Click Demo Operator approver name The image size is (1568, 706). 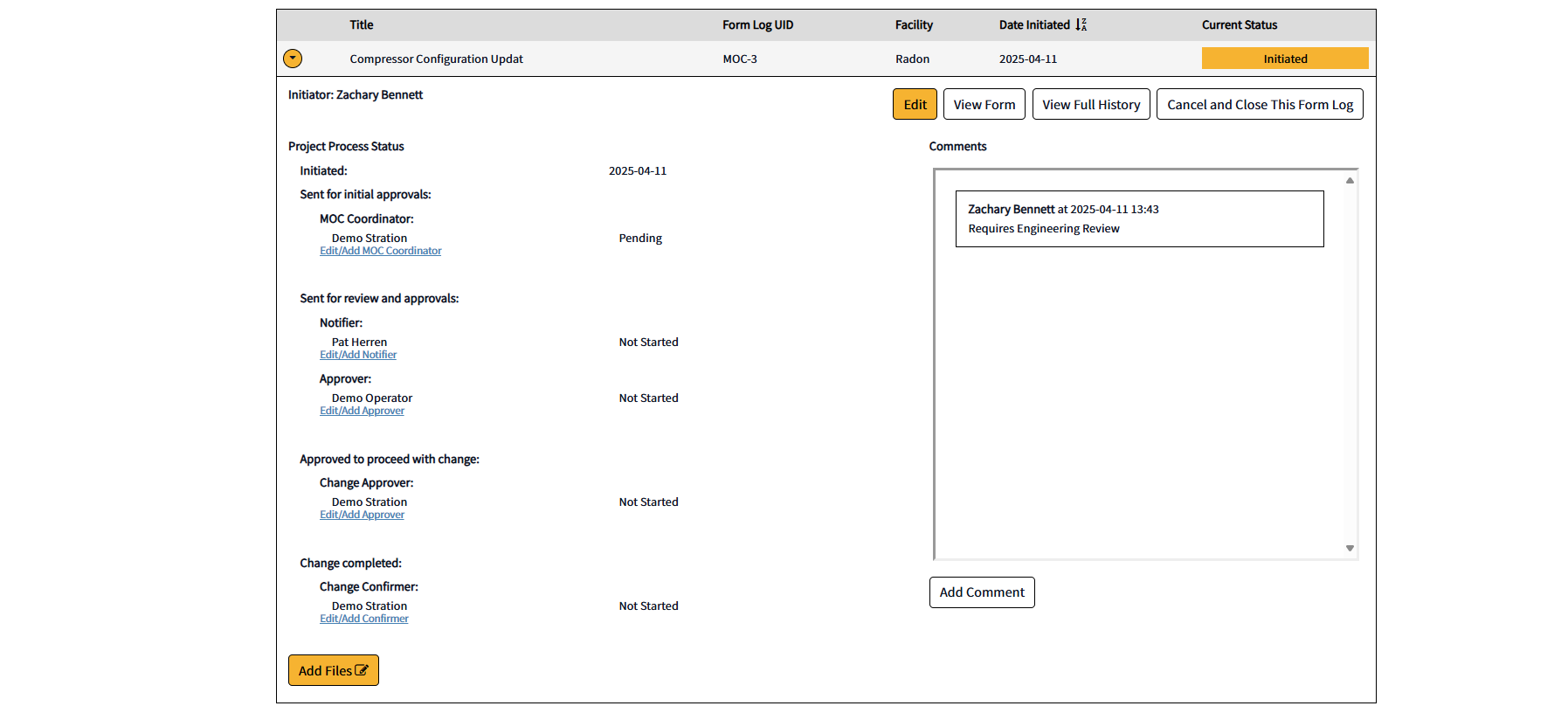click(x=371, y=398)
